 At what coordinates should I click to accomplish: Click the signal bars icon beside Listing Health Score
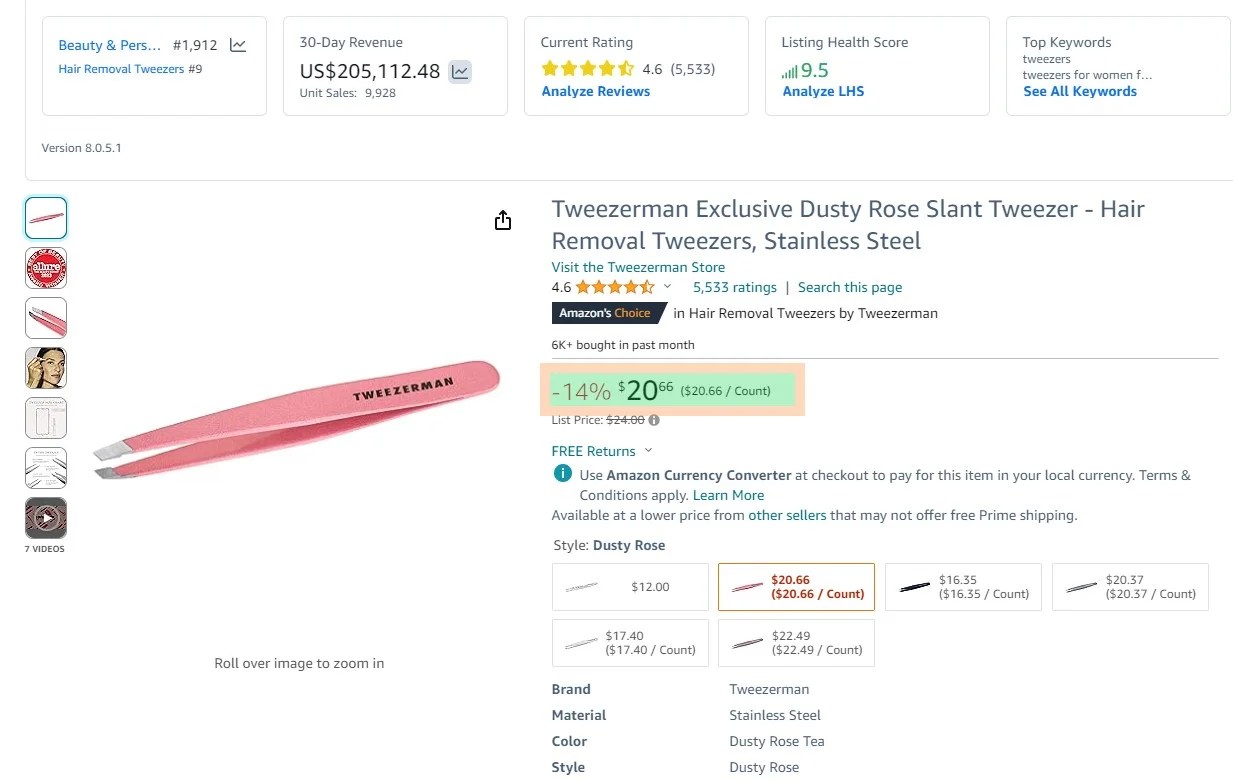pyautogui.click(x=789, y=70)
